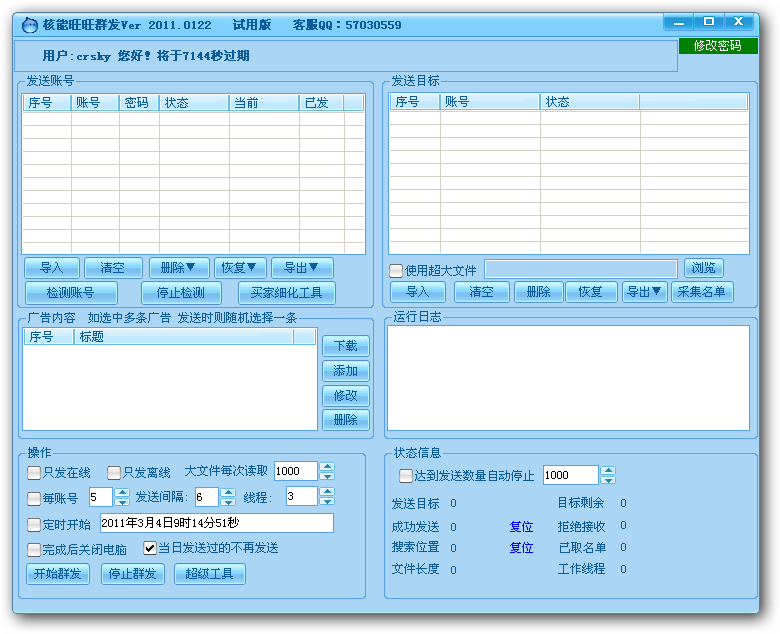The height and width of the screenshot is (634, 780).
Task: Click 采集名单 button
Action: coord(702,292)
